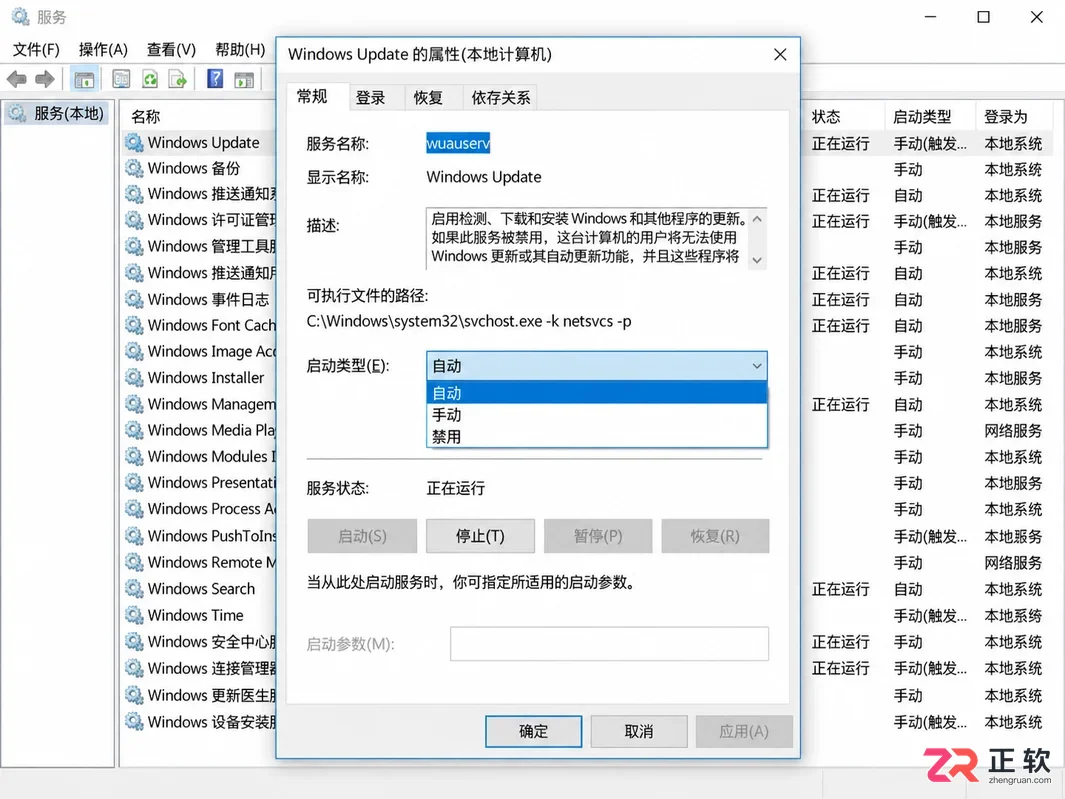
Task: Open the 帮助(H) menu
Action: 240,50
